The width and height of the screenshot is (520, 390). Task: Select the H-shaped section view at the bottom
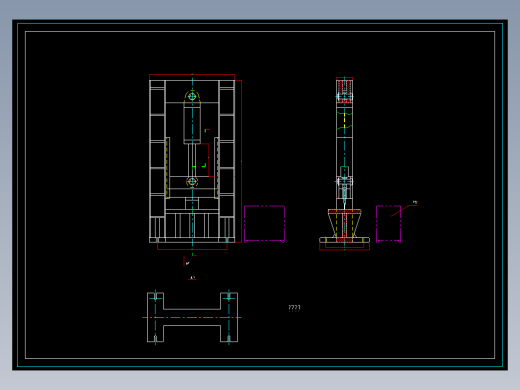192,317
